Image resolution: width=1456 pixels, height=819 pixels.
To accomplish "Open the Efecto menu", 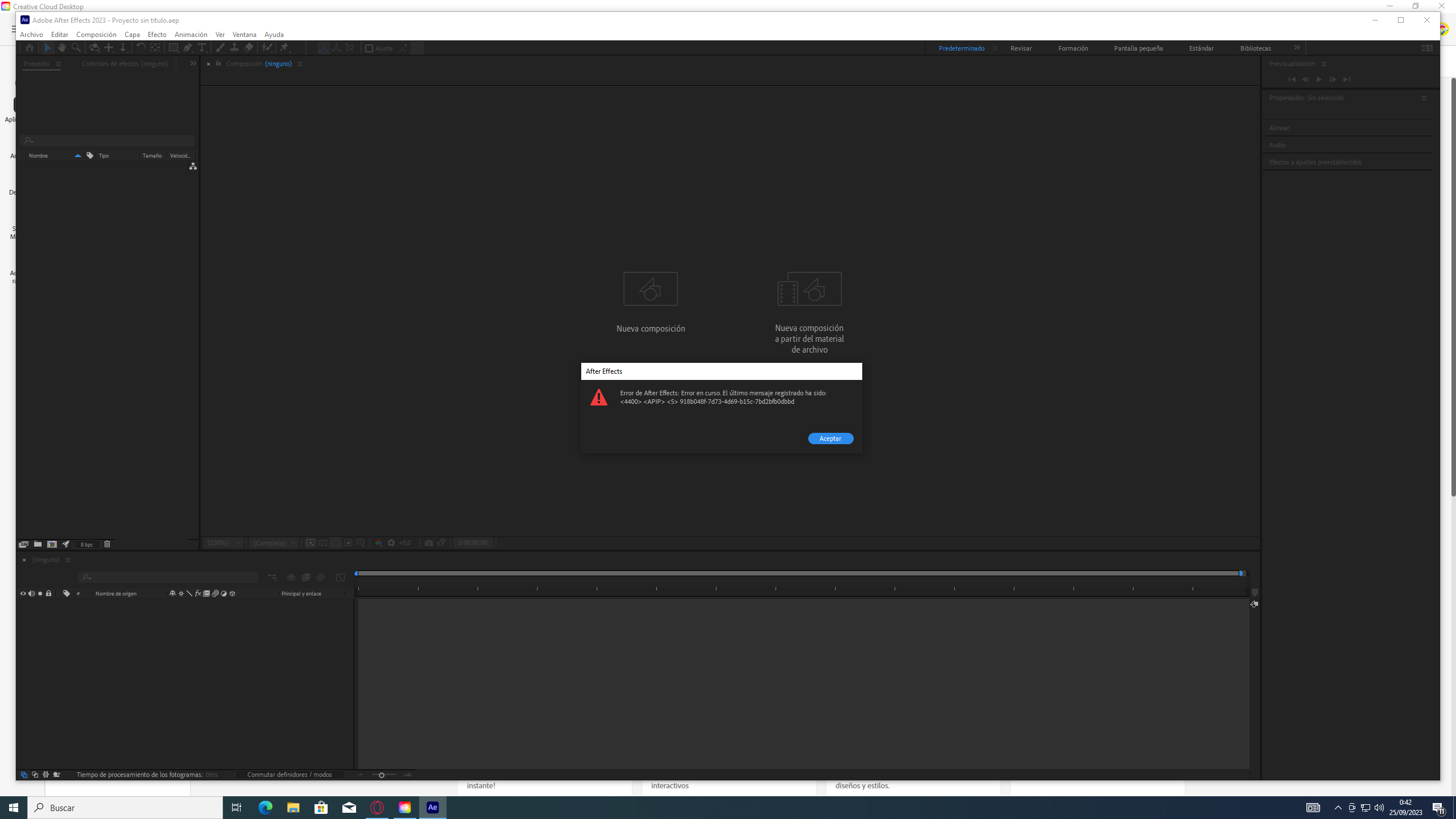I will click(157, 35).
